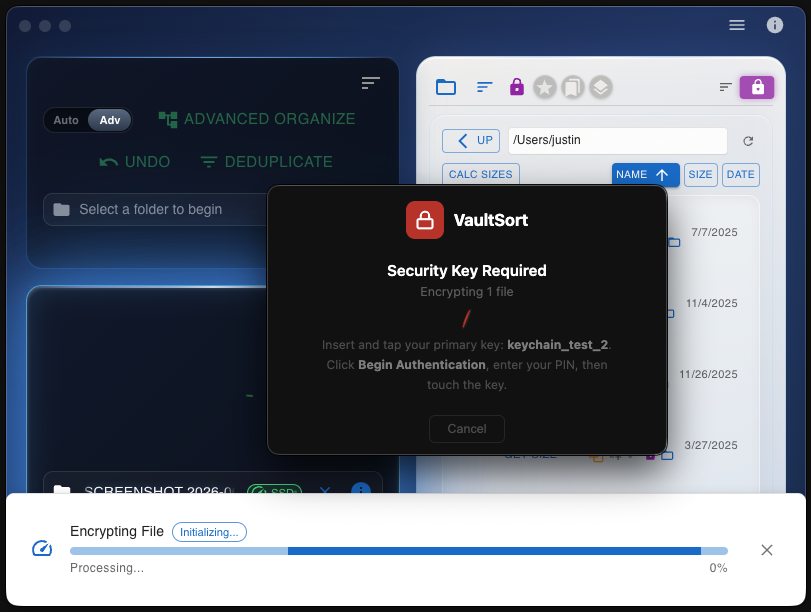The image size is (811, 612).
Task: Select the row dated 3/27/2025
Action: point(711,445)
